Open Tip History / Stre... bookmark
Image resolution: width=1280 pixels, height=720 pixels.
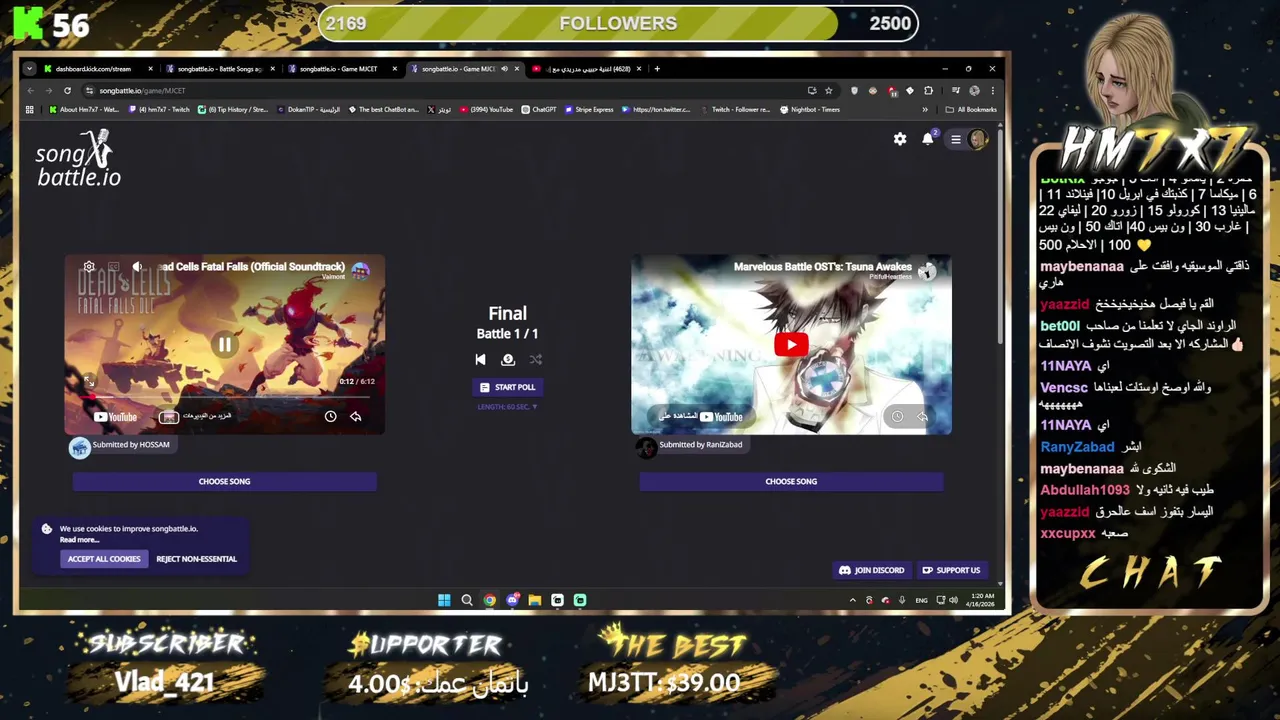tap(232, 110)
